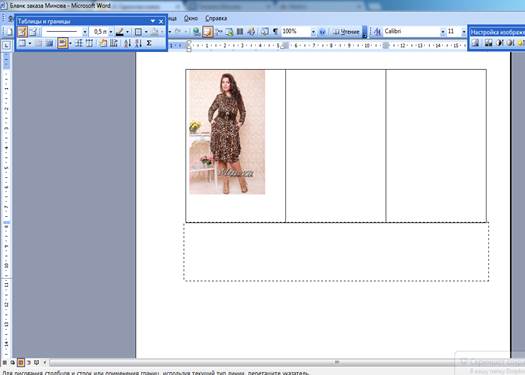
Task: Click the cell alignment button
Action: 62,43
